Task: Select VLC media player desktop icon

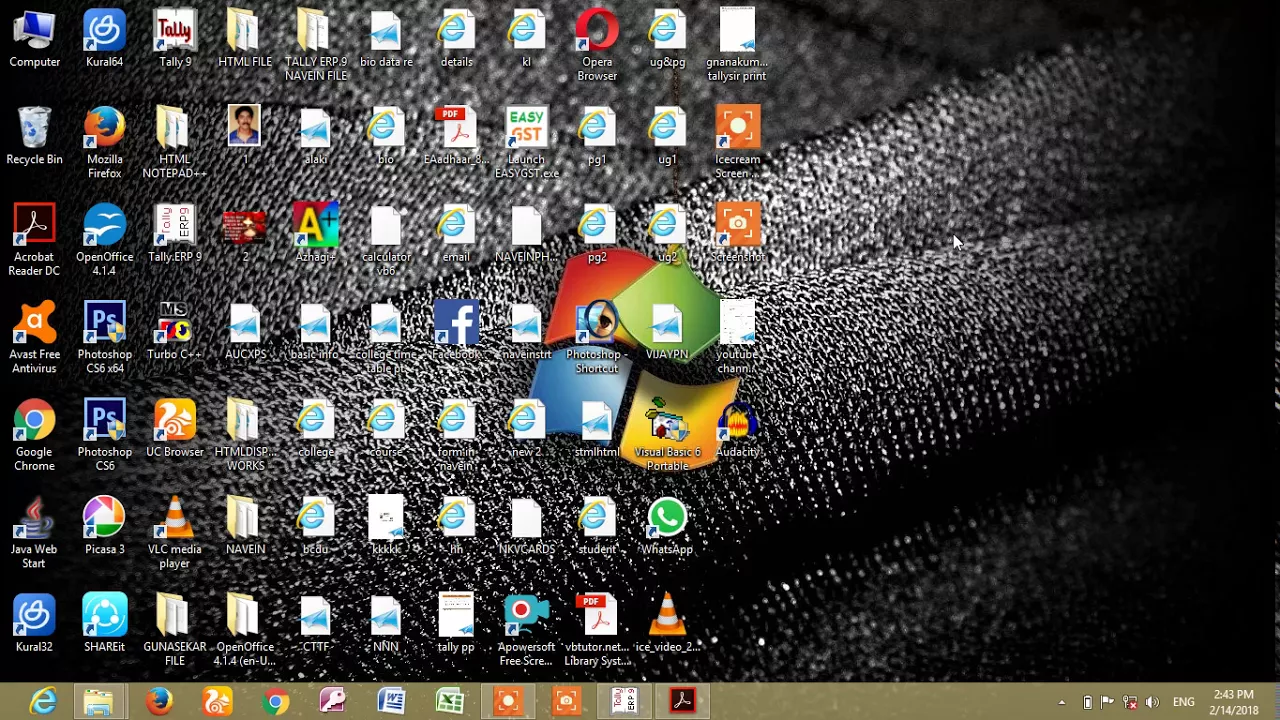Action: (x=175, y=534)
